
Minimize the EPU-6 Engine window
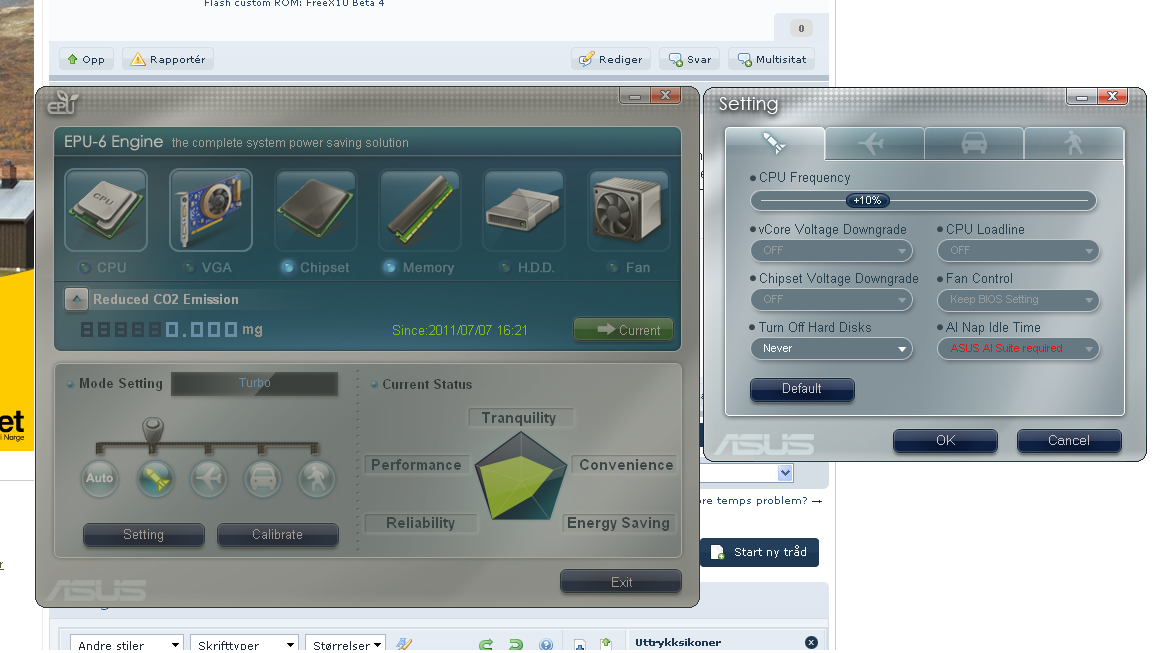(x=635, y=96)
